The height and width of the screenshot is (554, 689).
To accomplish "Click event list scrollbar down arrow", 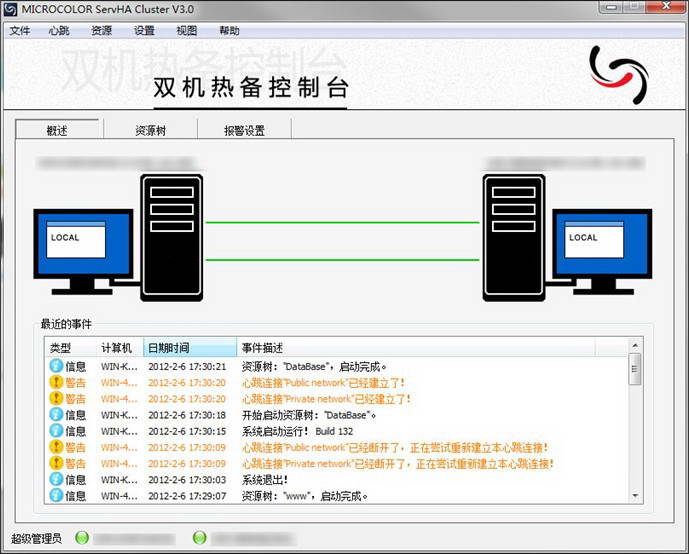I will (x=635, y=496).
